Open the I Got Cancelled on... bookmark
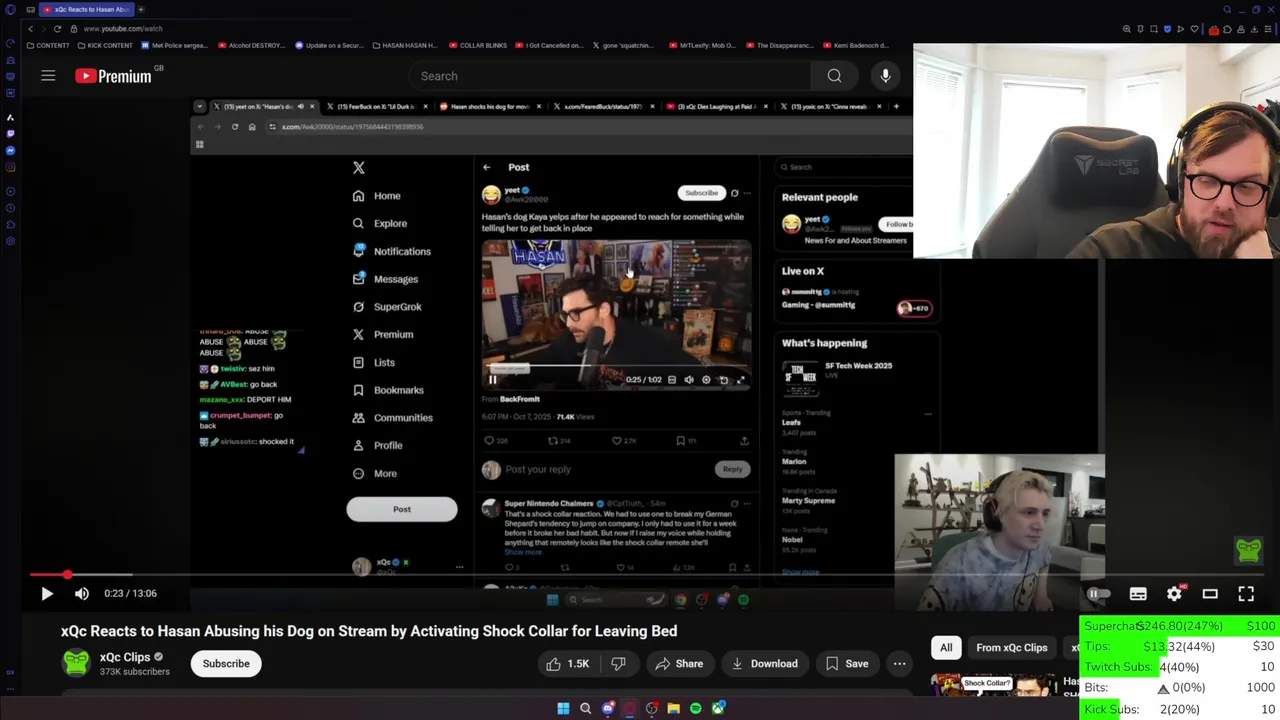The width and height of the screenshot is (1280, 720). pyautogui.click(x=550, y=45)
